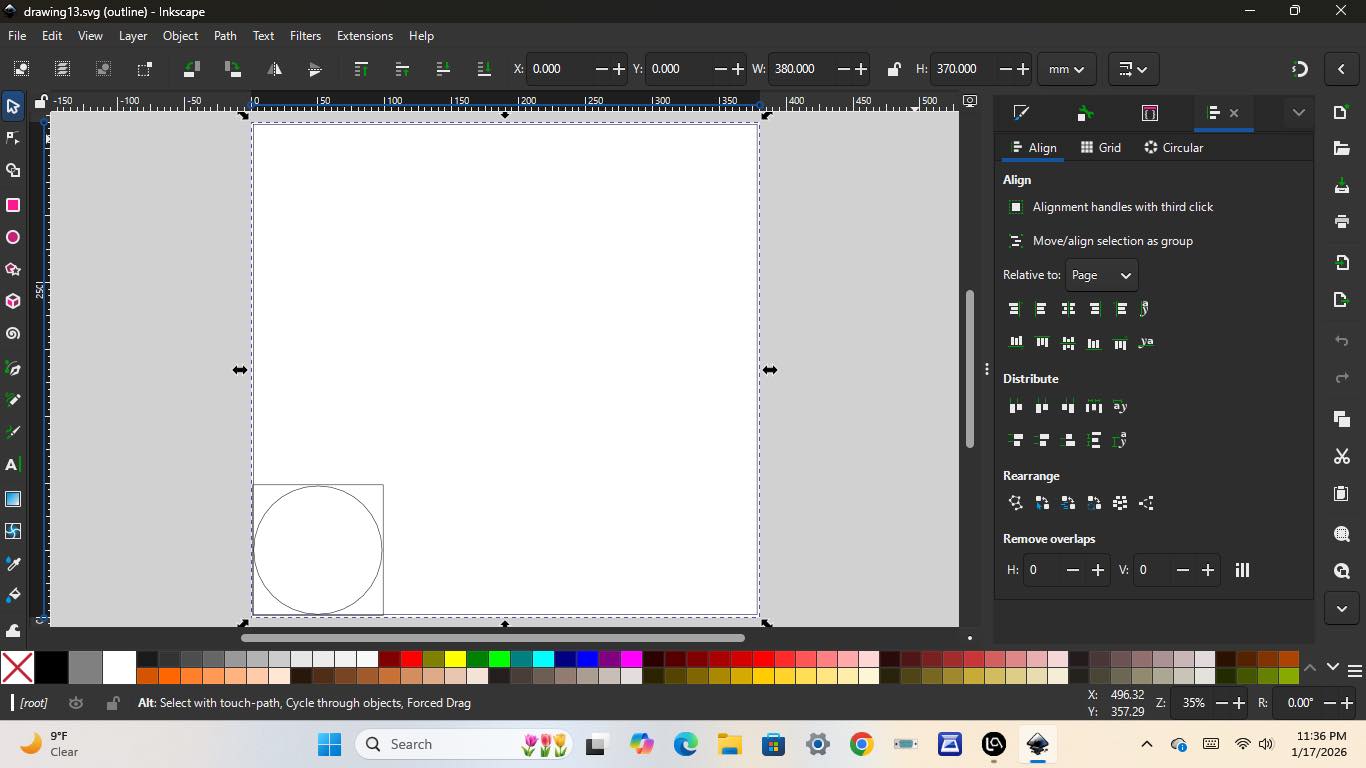Click the W width input field
The width and height of the screenshot is (1366, 768).
801,69
